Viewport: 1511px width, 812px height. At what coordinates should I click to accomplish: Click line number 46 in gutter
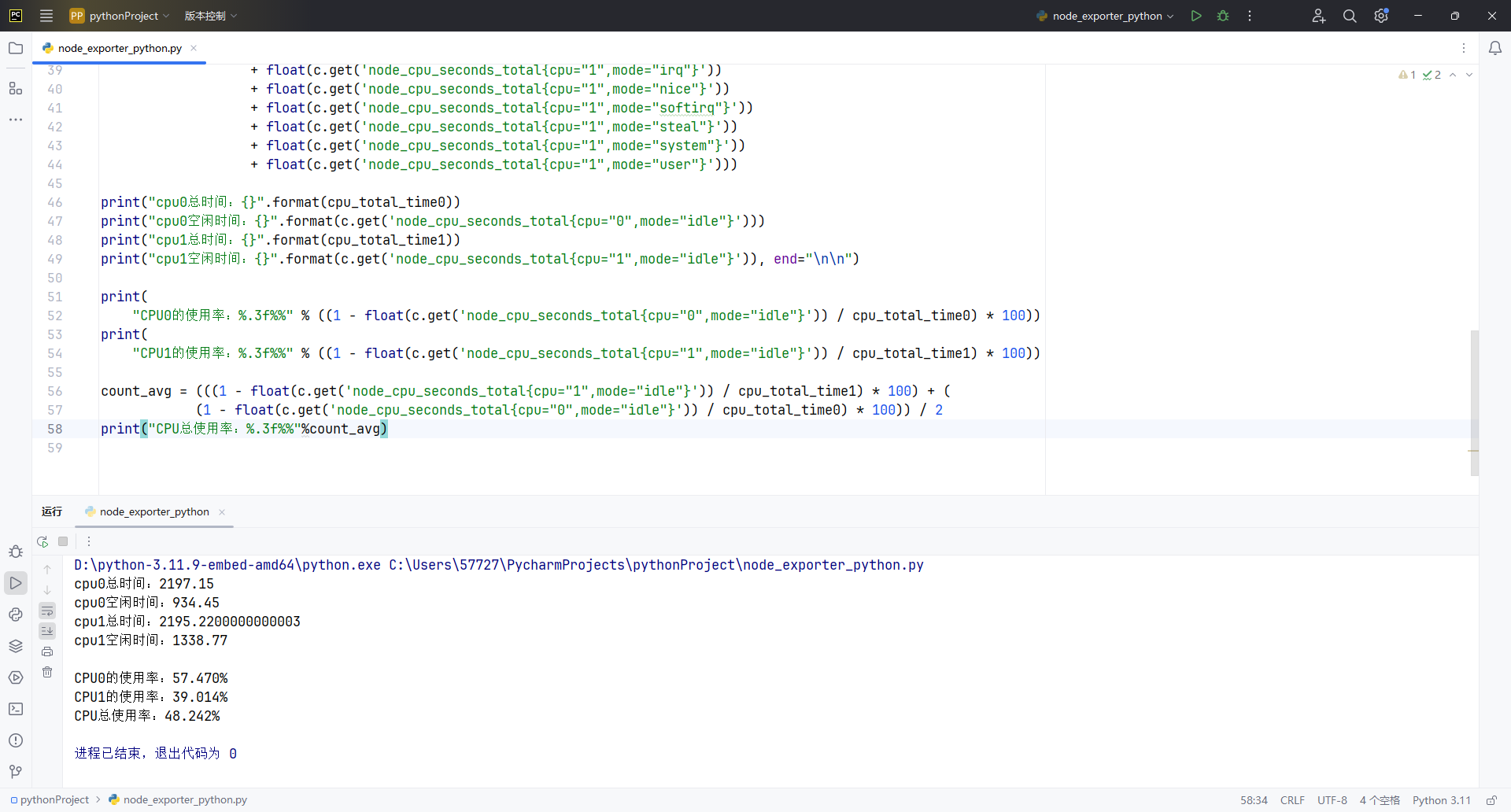54,202
